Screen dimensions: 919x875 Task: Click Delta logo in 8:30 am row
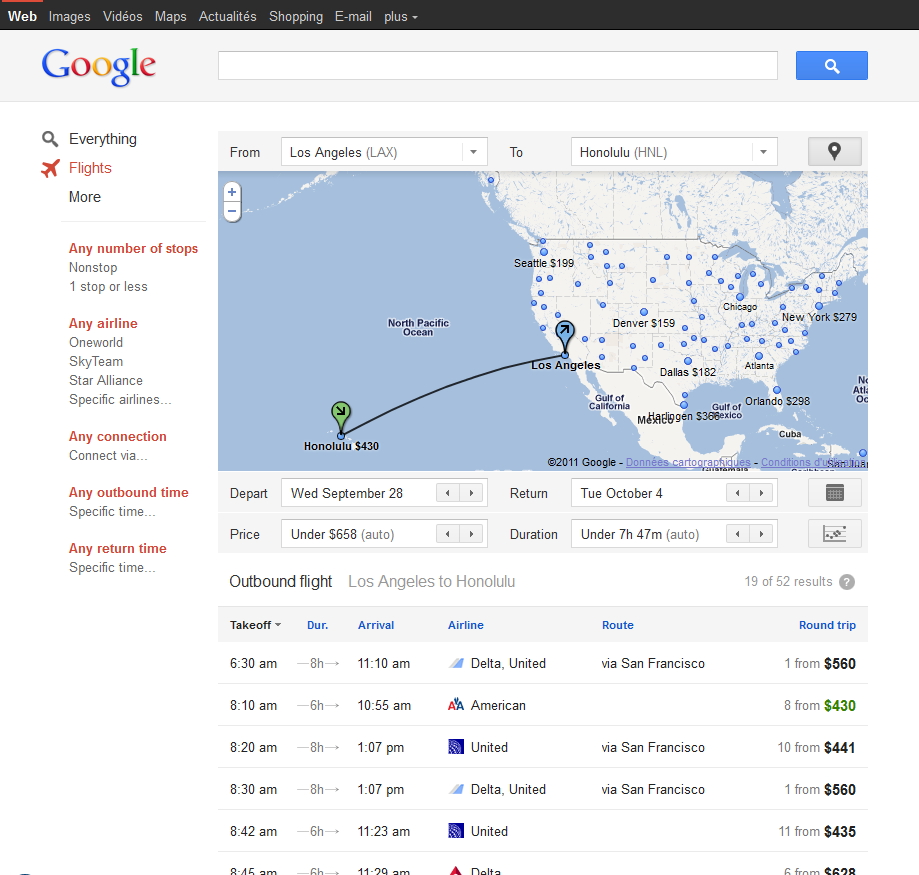click(455, 789)
